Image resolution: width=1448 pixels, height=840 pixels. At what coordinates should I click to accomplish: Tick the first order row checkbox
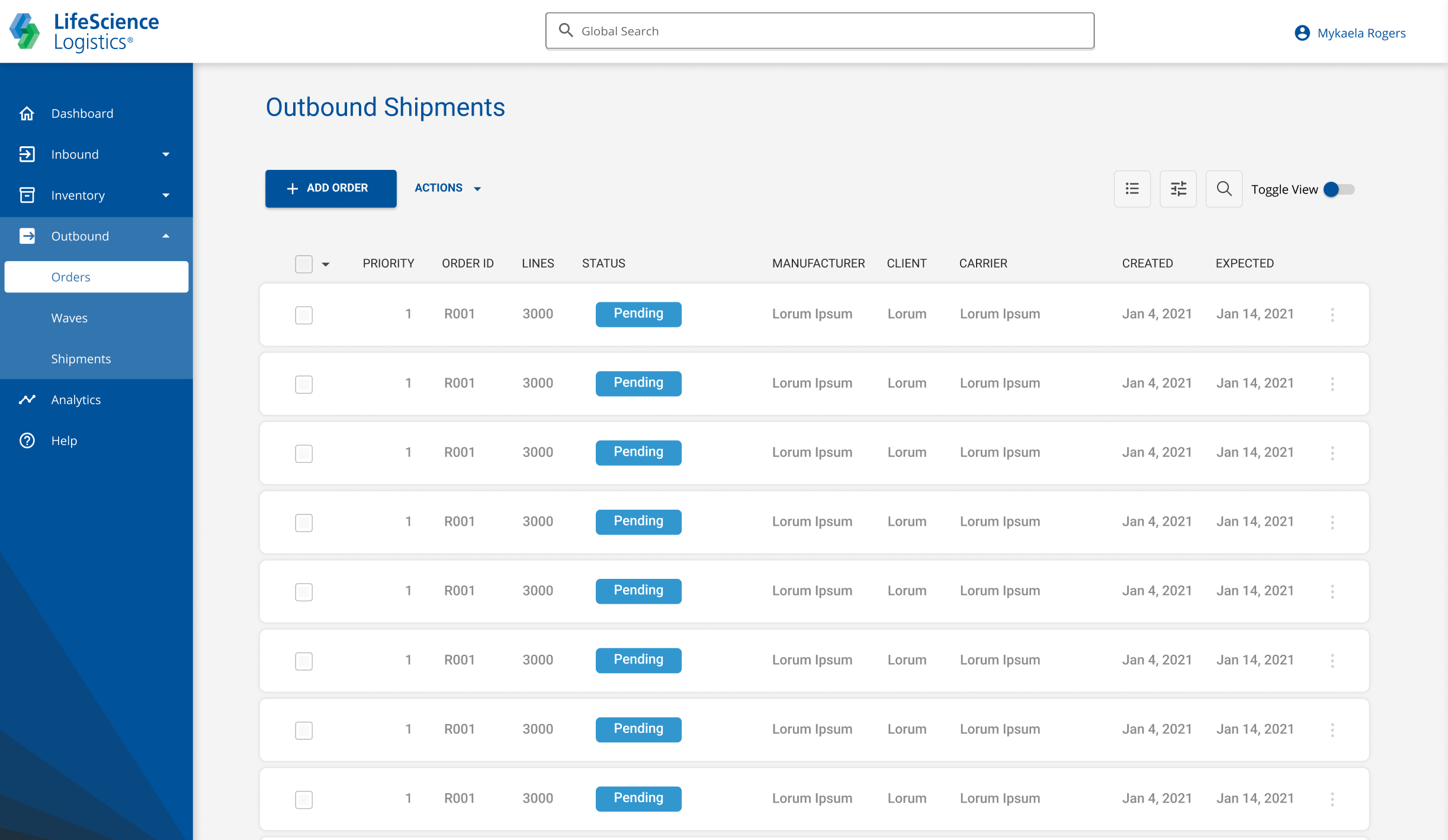[304, 315]
